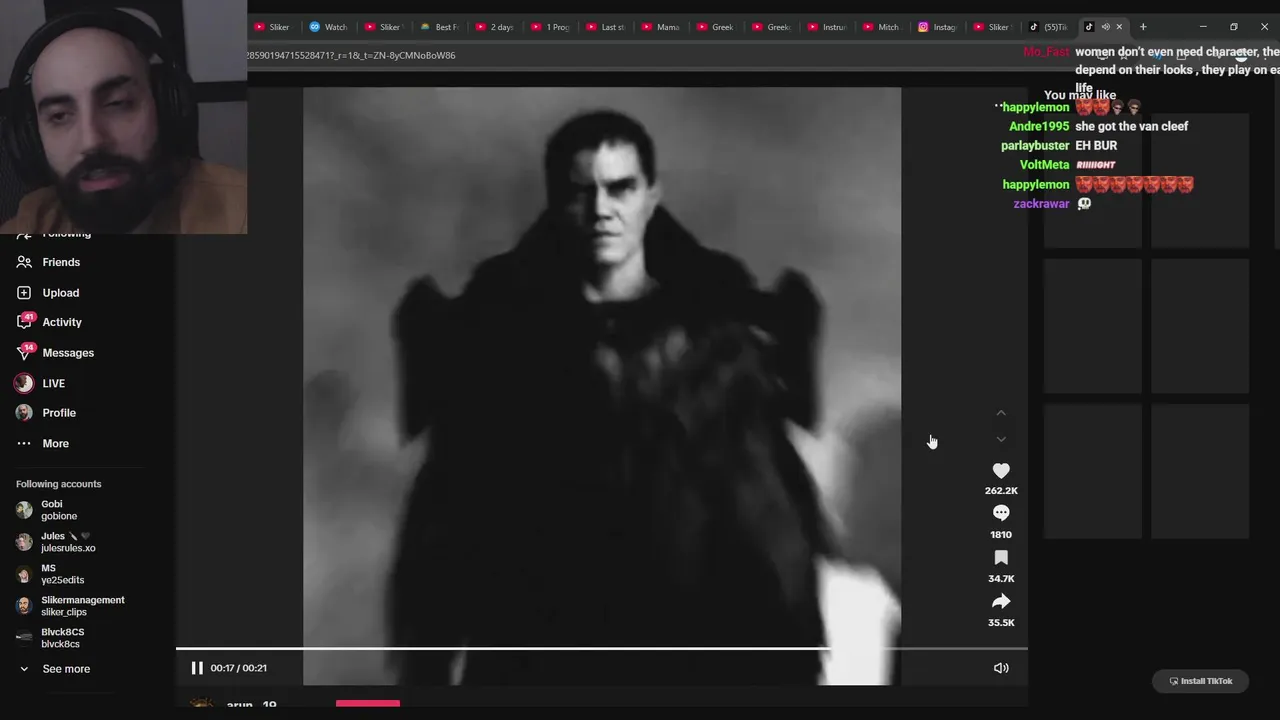The width and height of the screenshot is (1280, 720).
Task: Click the video player frame
Action: click(602, 386)
